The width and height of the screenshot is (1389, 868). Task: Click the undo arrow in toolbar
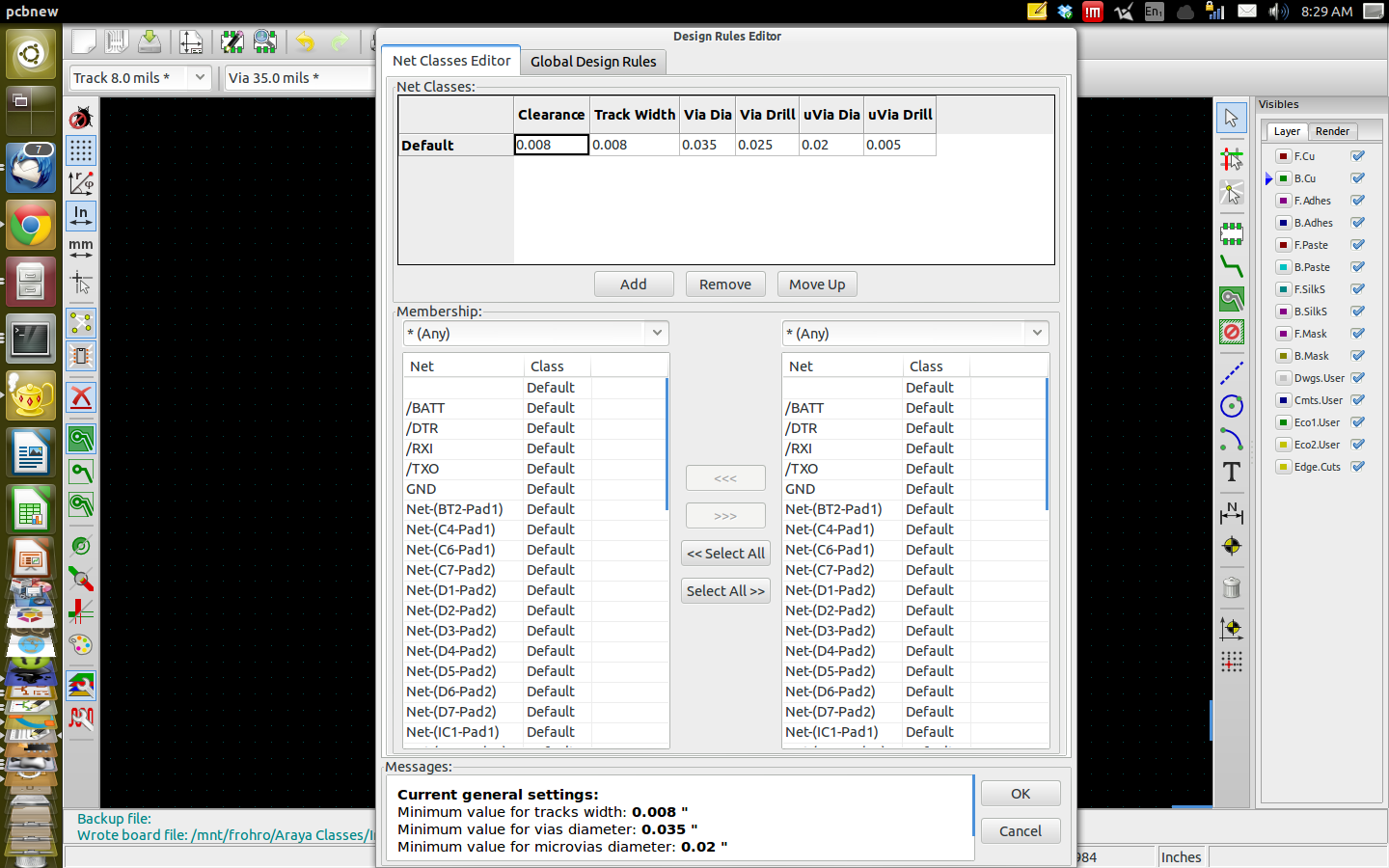click(x=305, y=42)
